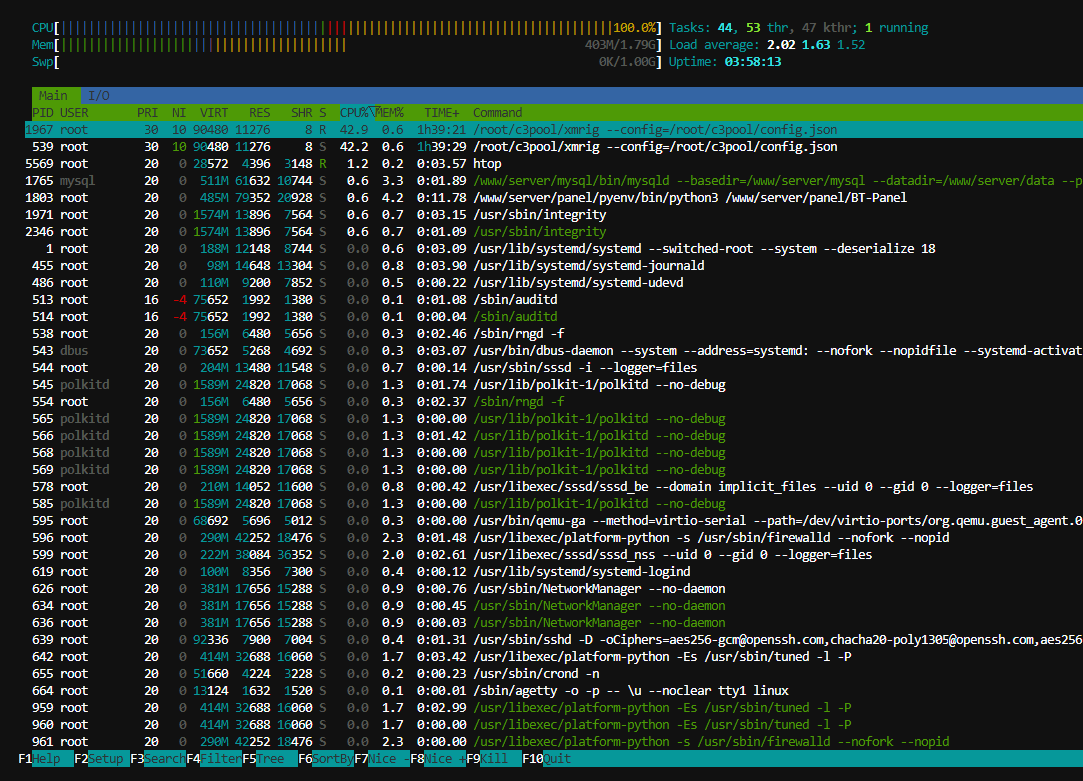Image resolution: width=1083 pixels, height=781 pixels.
Task: Toggle Tree view in the function bar
Action: click(270, 758)
